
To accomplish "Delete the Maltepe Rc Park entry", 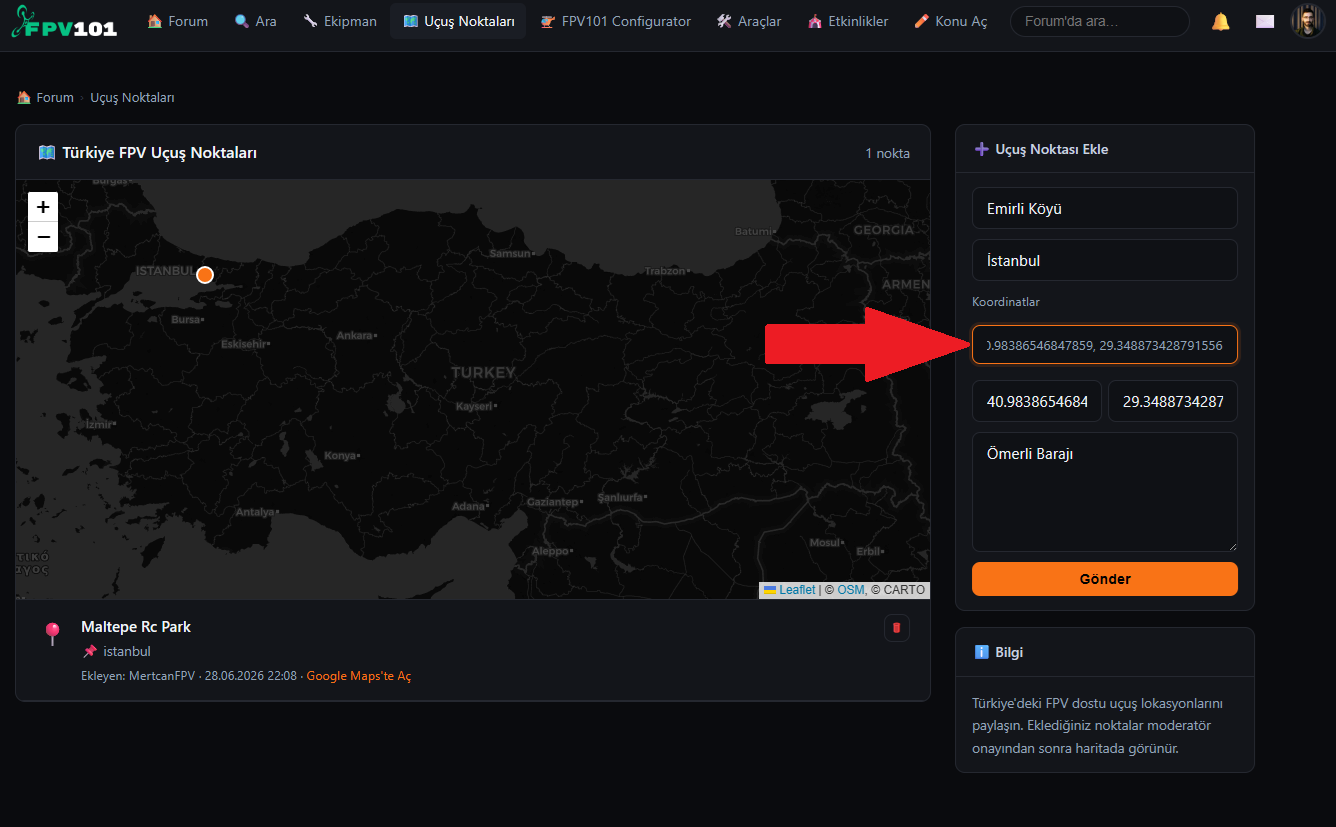I will (896, 628).
